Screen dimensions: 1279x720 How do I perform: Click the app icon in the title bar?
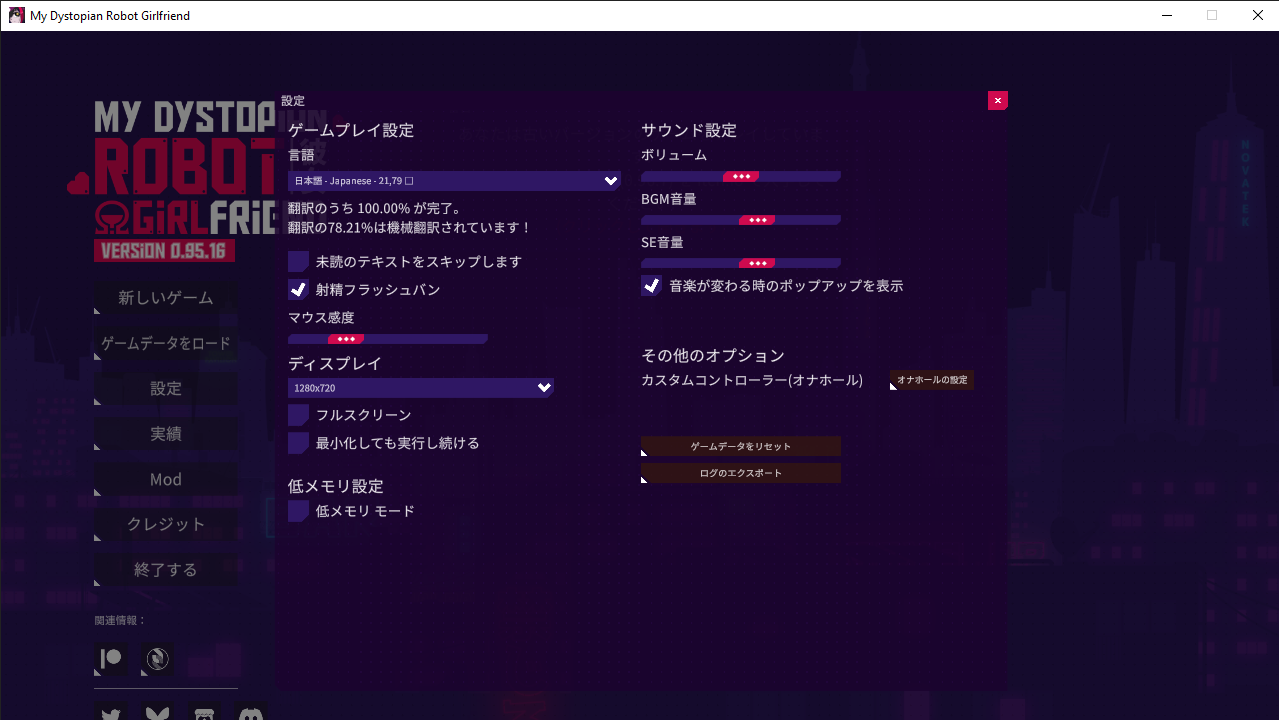pos(17,15)
